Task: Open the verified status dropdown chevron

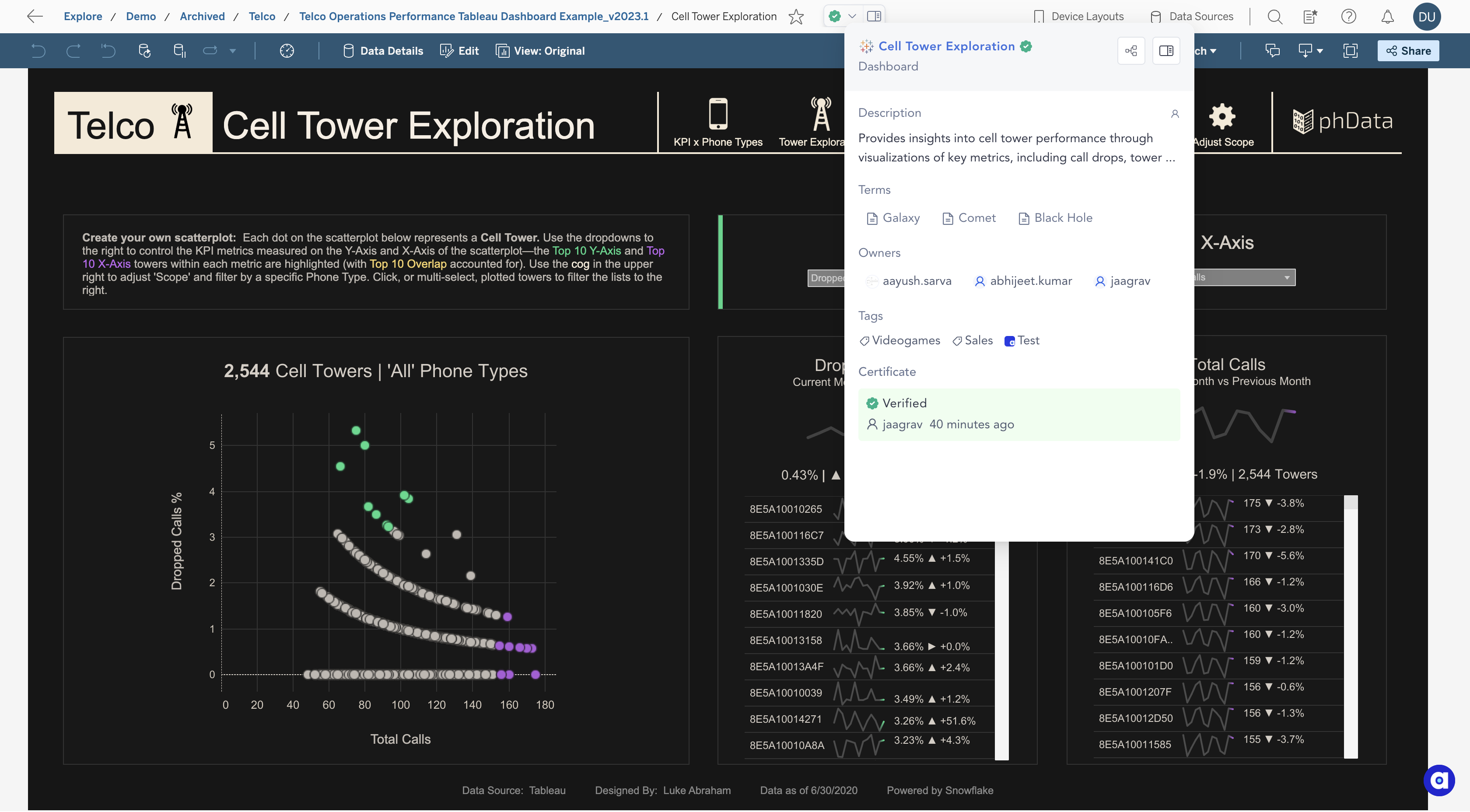Action: pyautogui.click(x=852, y=17)
